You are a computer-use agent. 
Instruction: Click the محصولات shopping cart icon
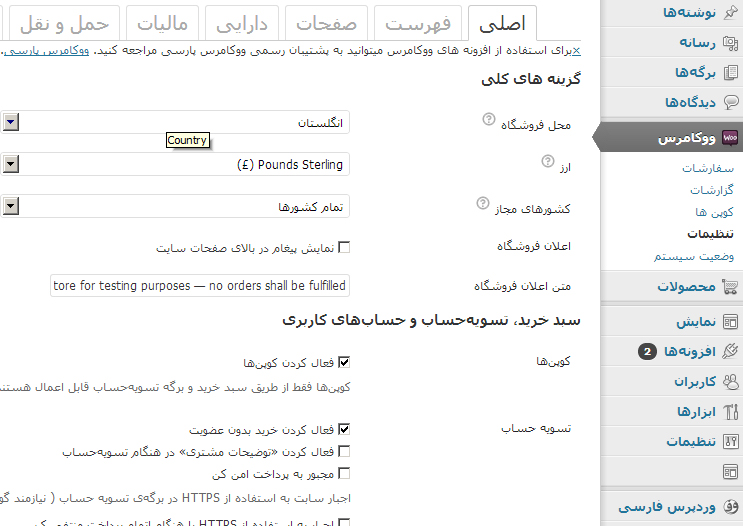tap(730, 287)
